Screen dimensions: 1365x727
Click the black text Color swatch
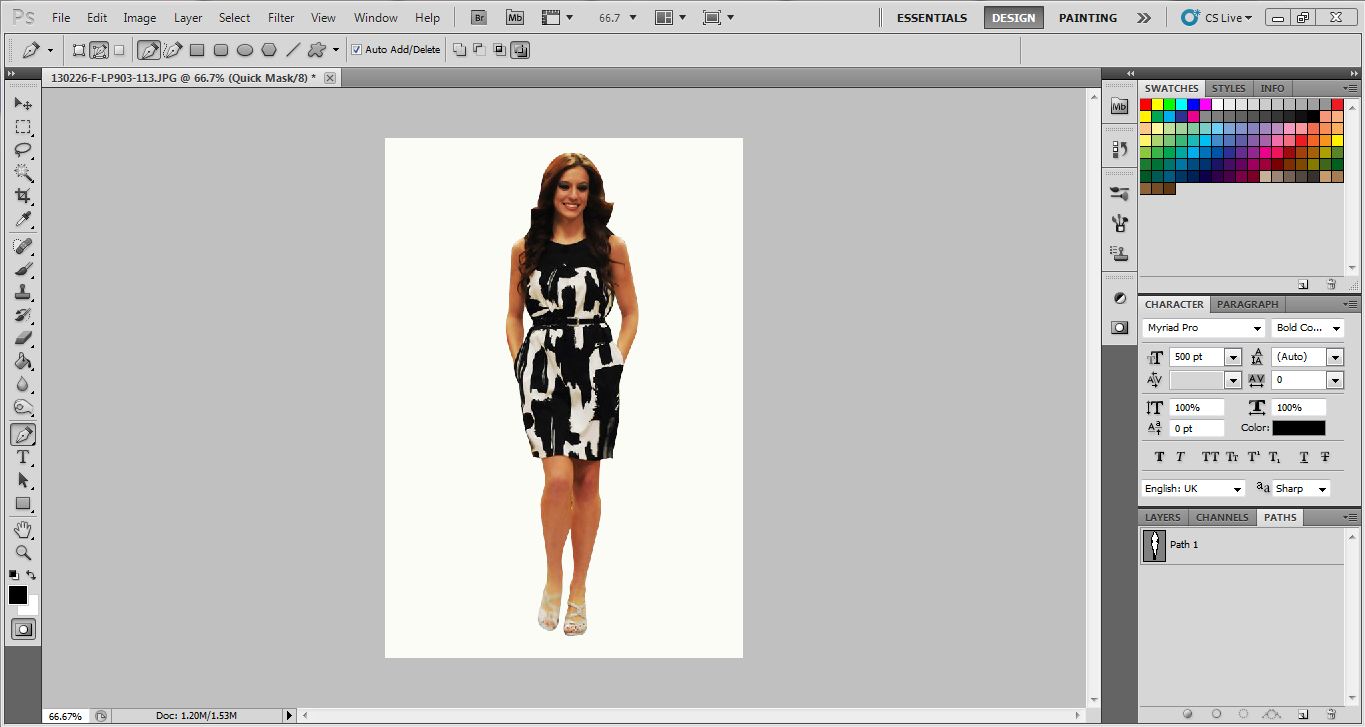coord(1298,428)
